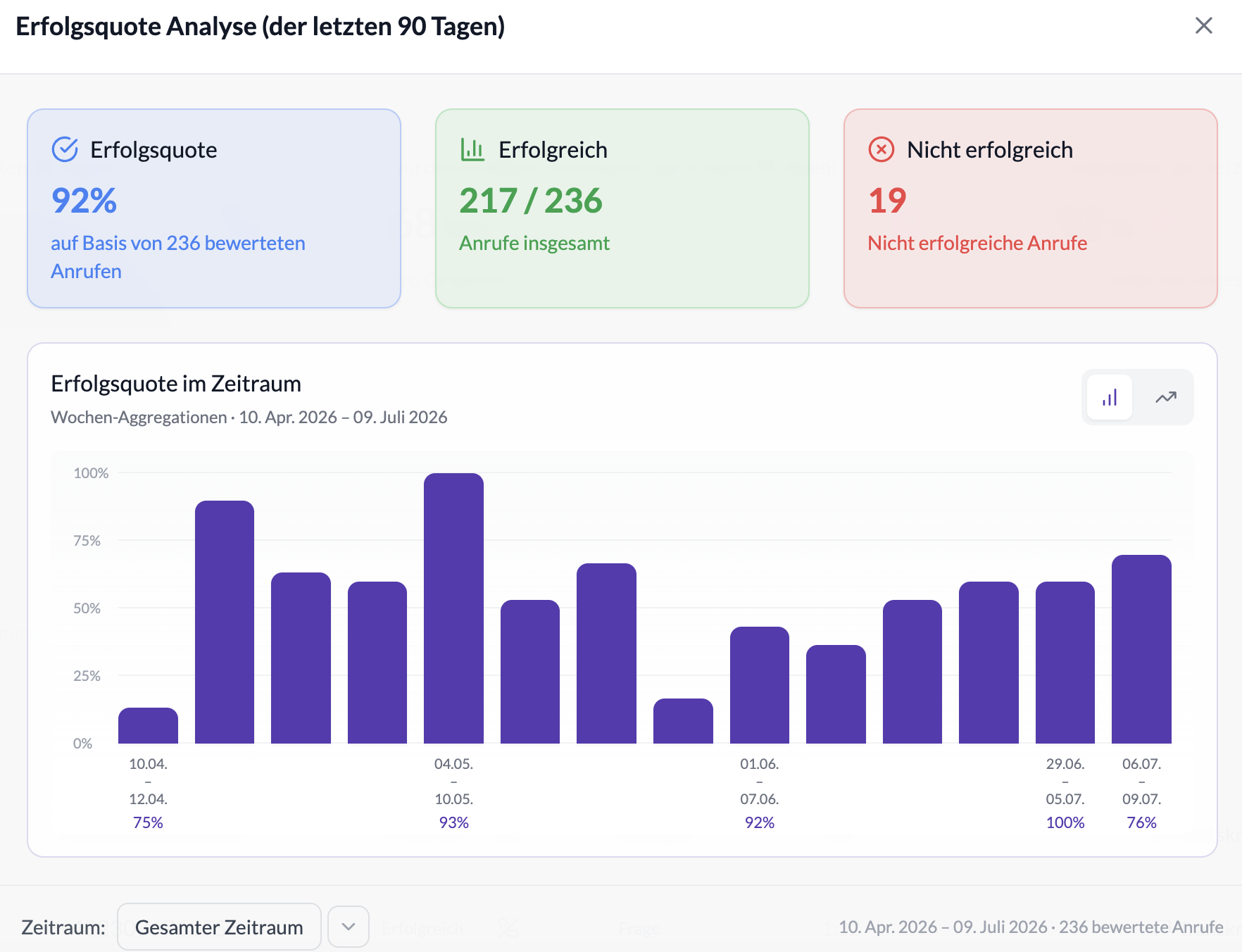Click the 217 / 236 calls figure
Screen dimensions: 1242x952
point(531,201)
